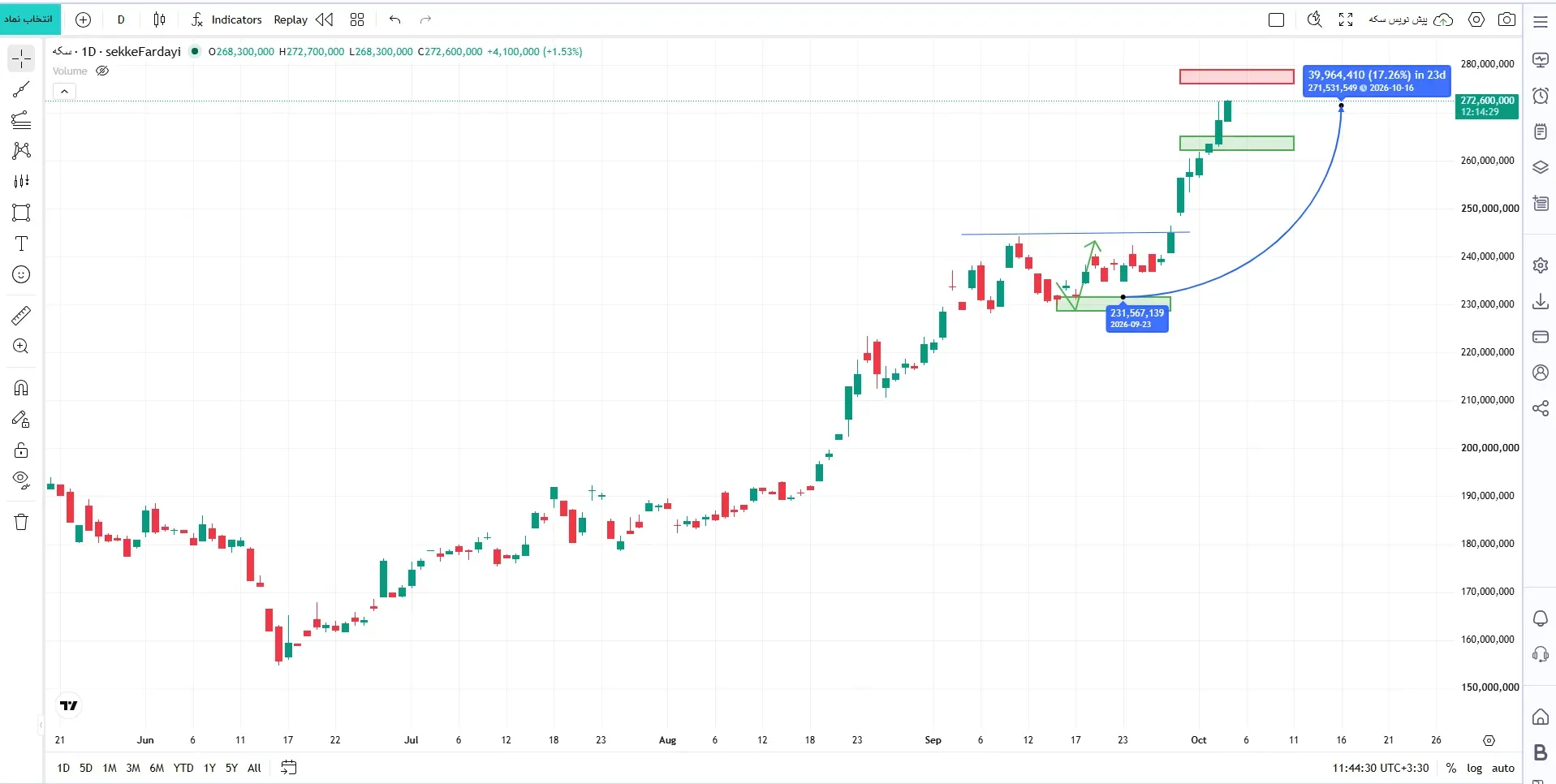Open the hamburger menu at top right

pyautogui.click(x=1540, y=21)
